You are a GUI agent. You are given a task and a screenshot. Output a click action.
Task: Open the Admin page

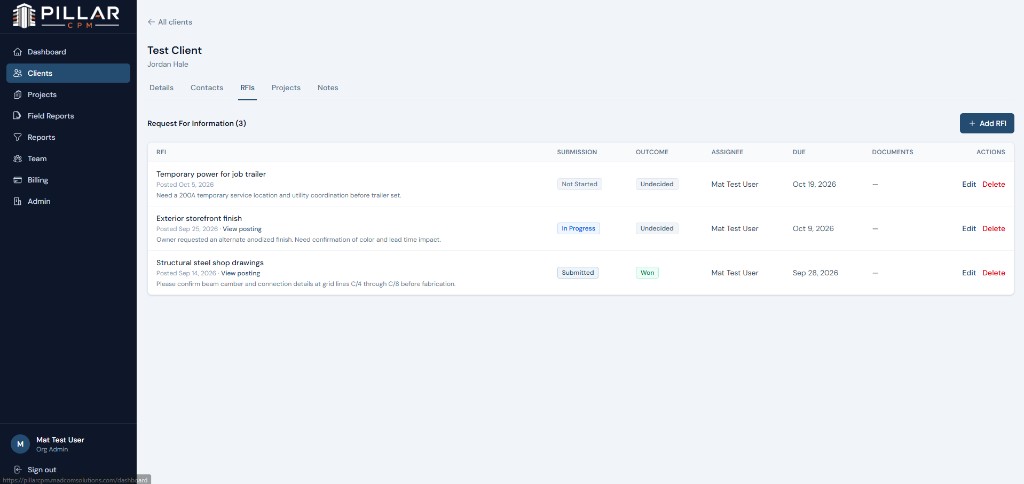[x=68, y=201]
